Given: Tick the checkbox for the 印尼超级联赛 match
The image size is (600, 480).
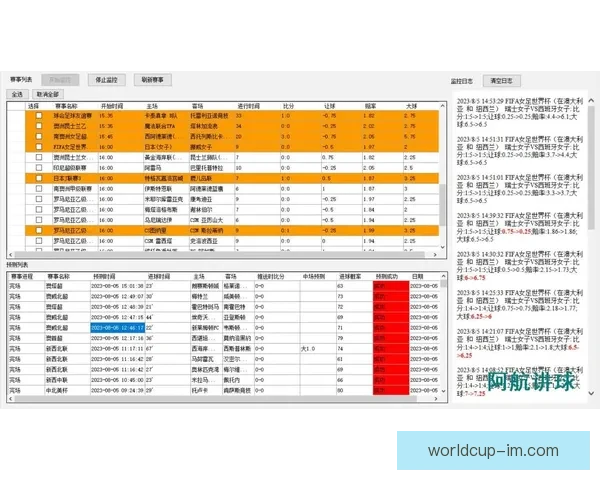Looking at the screenshot, I should click(x=39, y=168).
